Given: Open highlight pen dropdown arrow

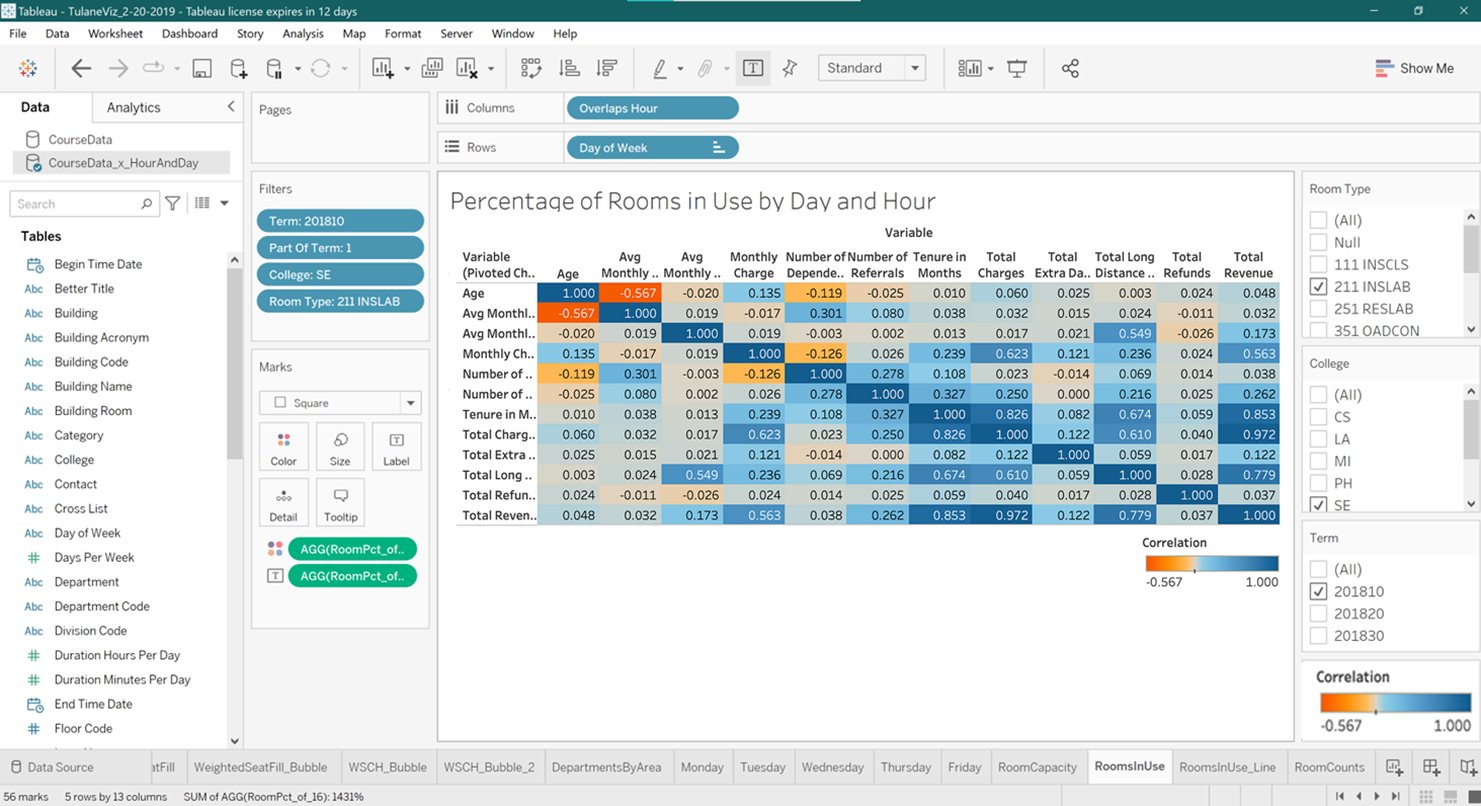Looking at the screenshot, I should [x=681, y=69].
